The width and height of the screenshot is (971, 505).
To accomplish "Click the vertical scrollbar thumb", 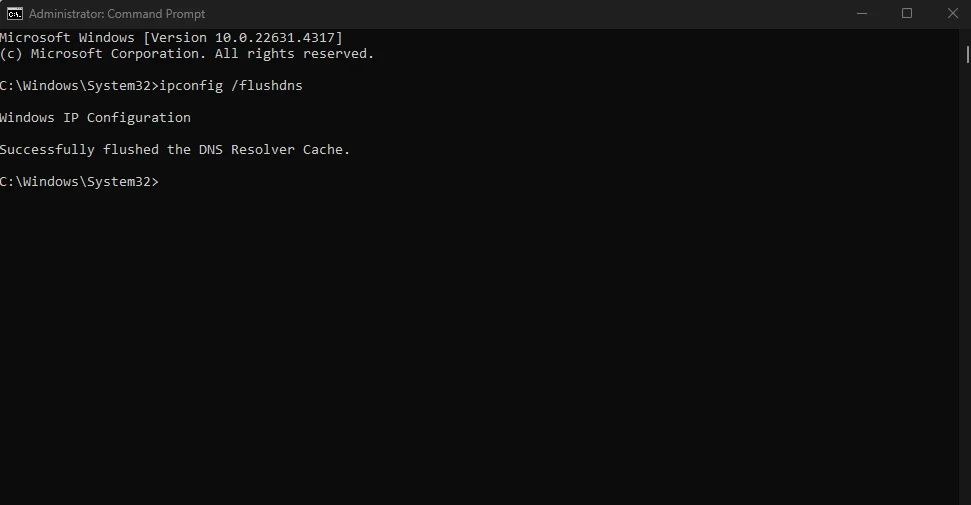I will pyautogui.click(x=967, y=55).
